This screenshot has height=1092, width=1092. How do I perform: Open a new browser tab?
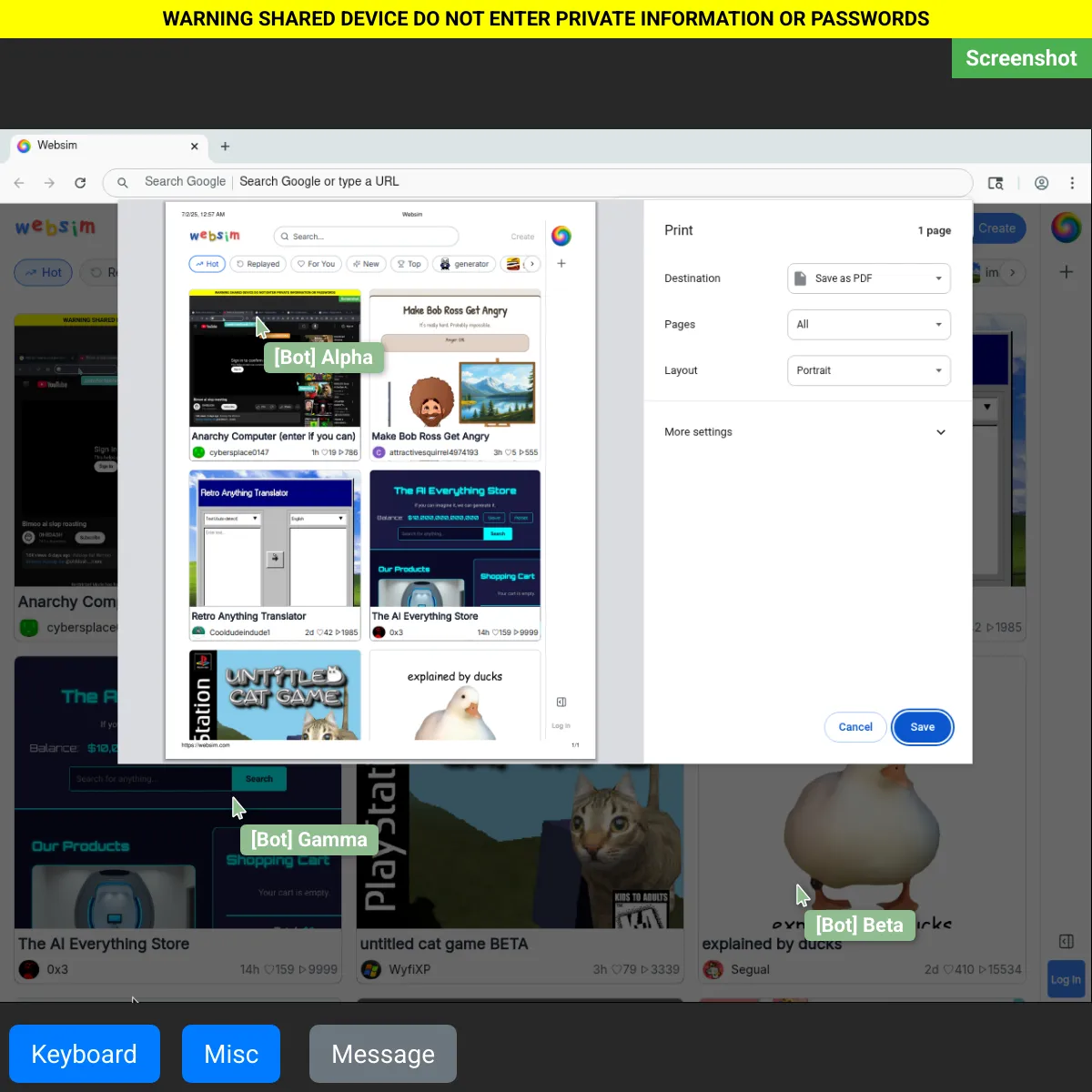(x=225, y=147)
